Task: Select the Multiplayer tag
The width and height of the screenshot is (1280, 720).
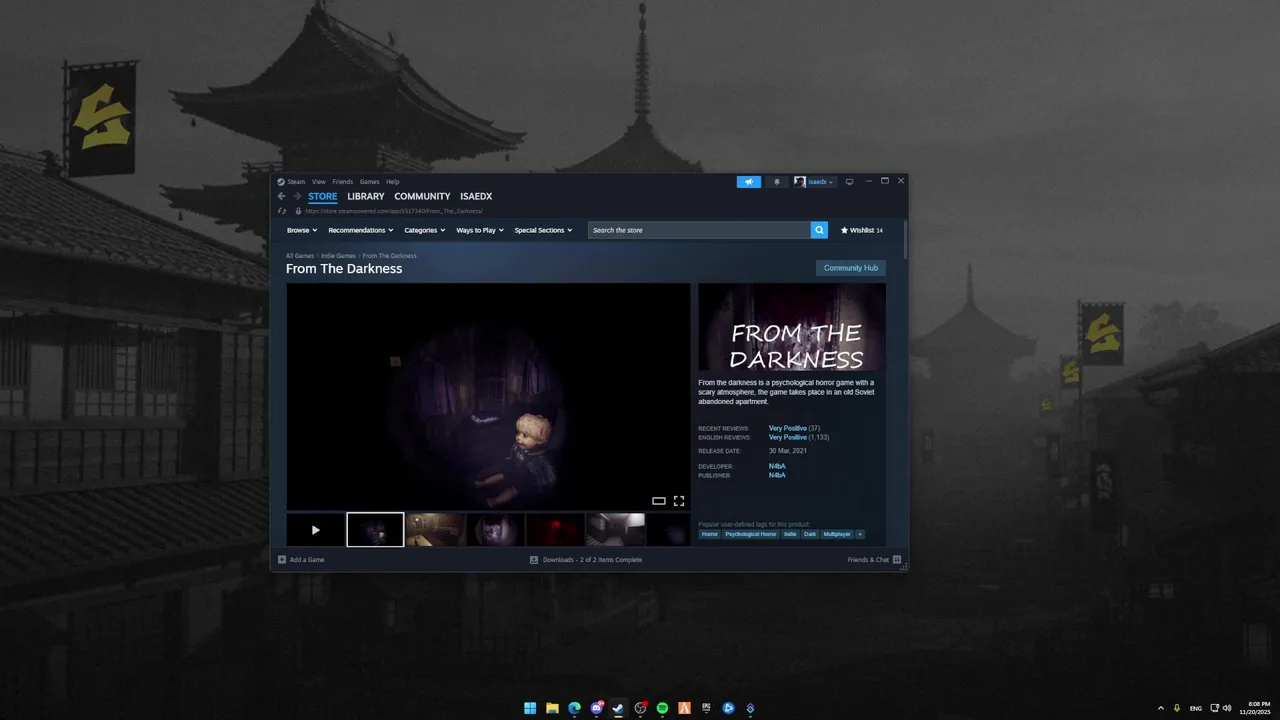Action: pyautogui.click(x=837, y=534)
